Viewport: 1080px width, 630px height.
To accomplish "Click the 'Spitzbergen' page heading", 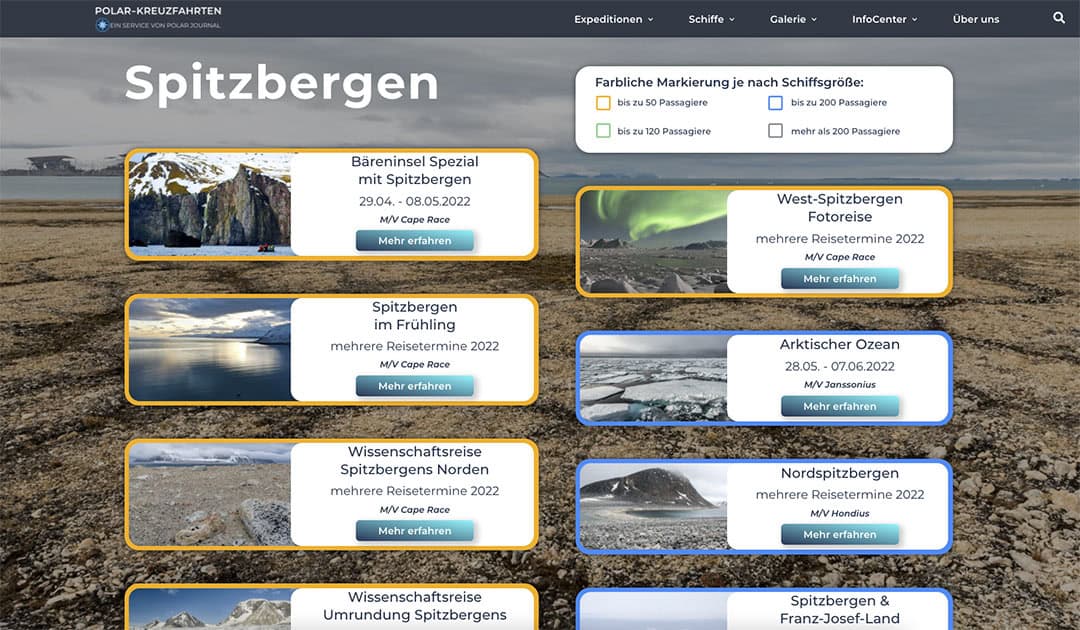I will tap(281, 85).
